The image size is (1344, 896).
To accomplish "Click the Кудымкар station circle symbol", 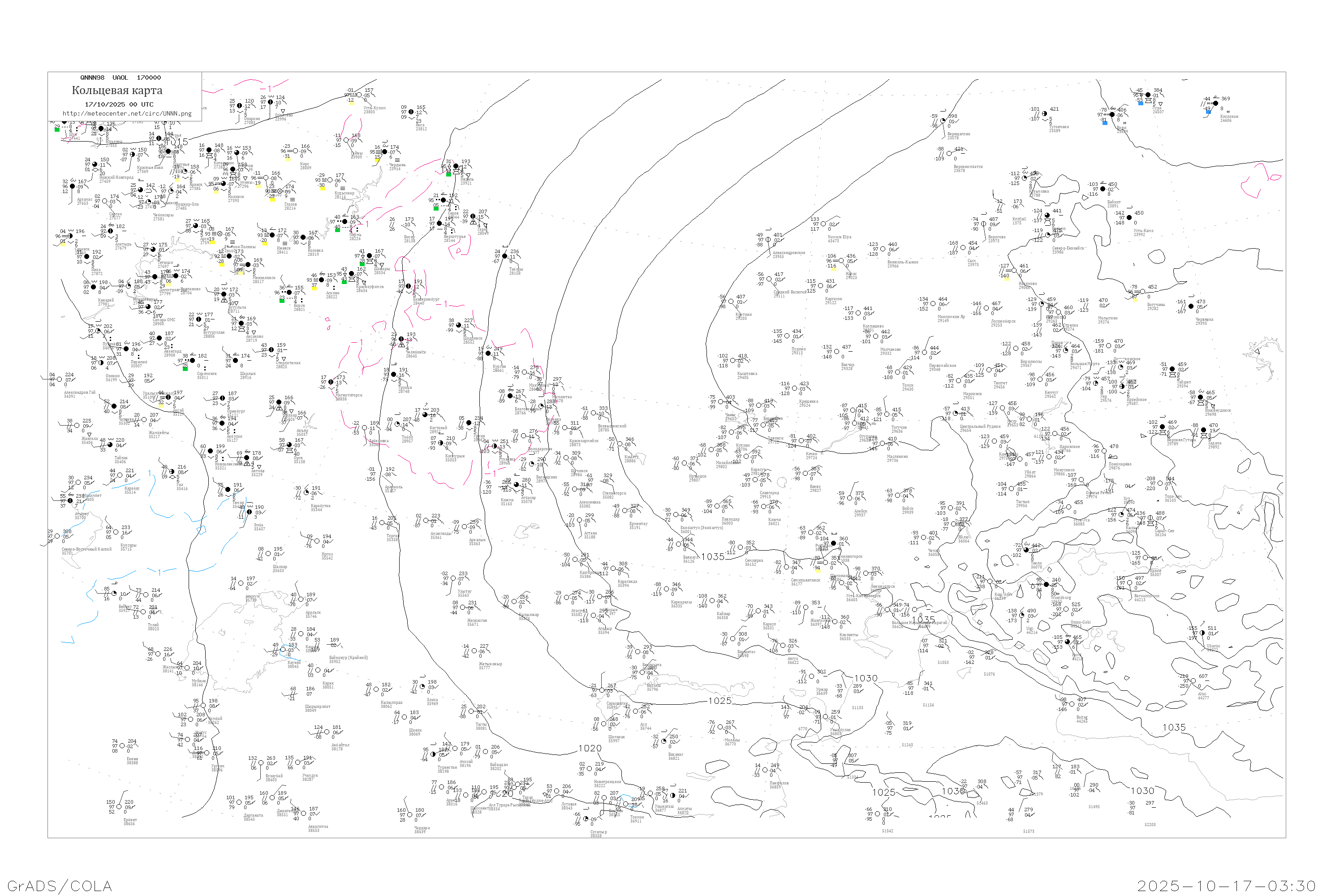I will pos(330,180).
